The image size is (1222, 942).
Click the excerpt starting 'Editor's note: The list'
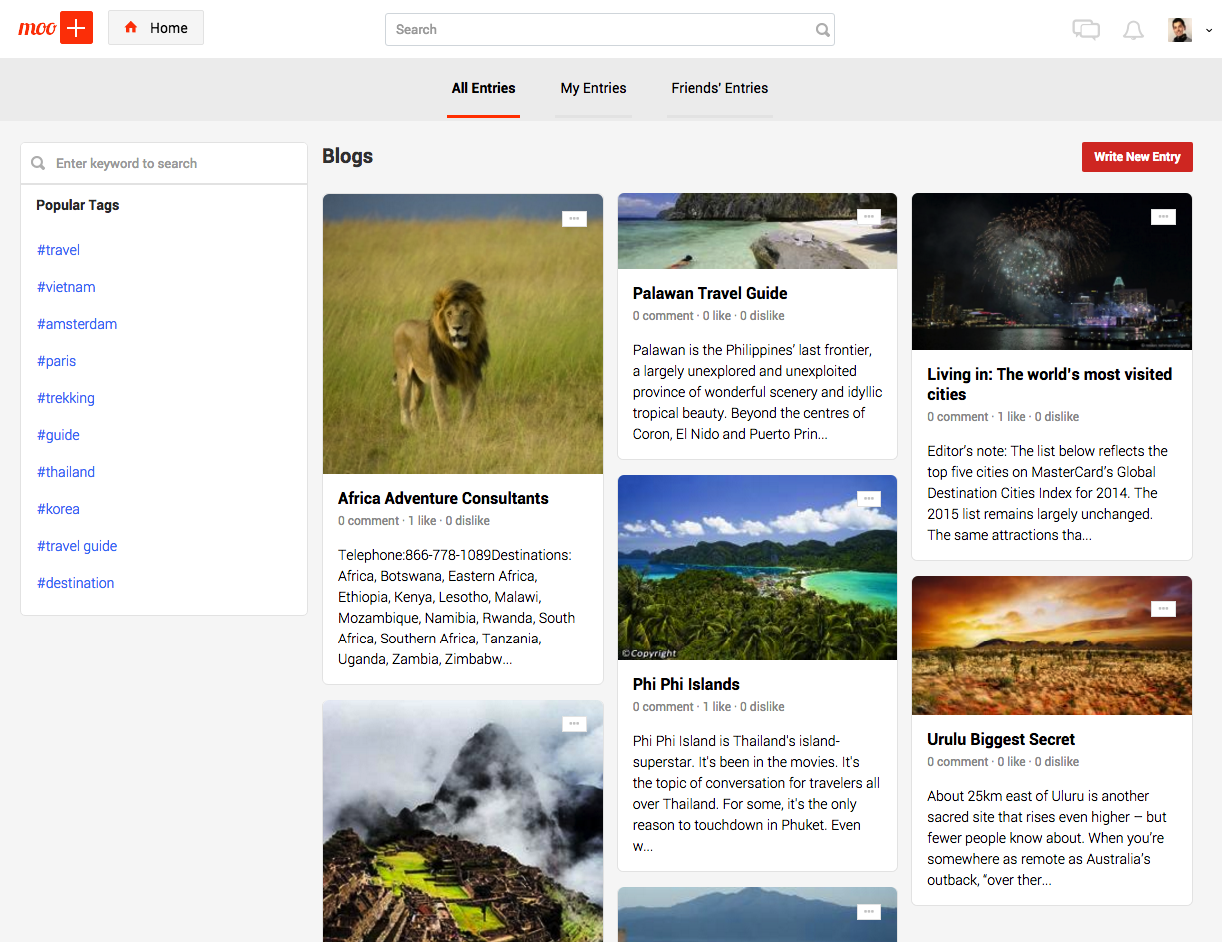point(1048,493)
